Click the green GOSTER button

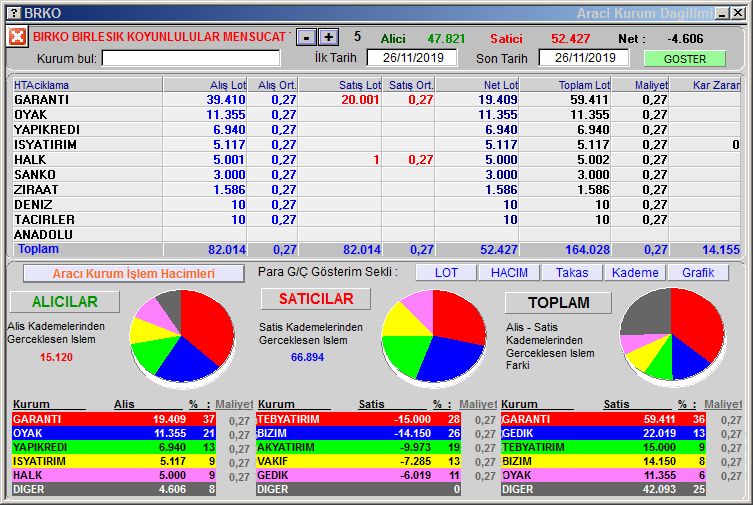pos(685,59)
